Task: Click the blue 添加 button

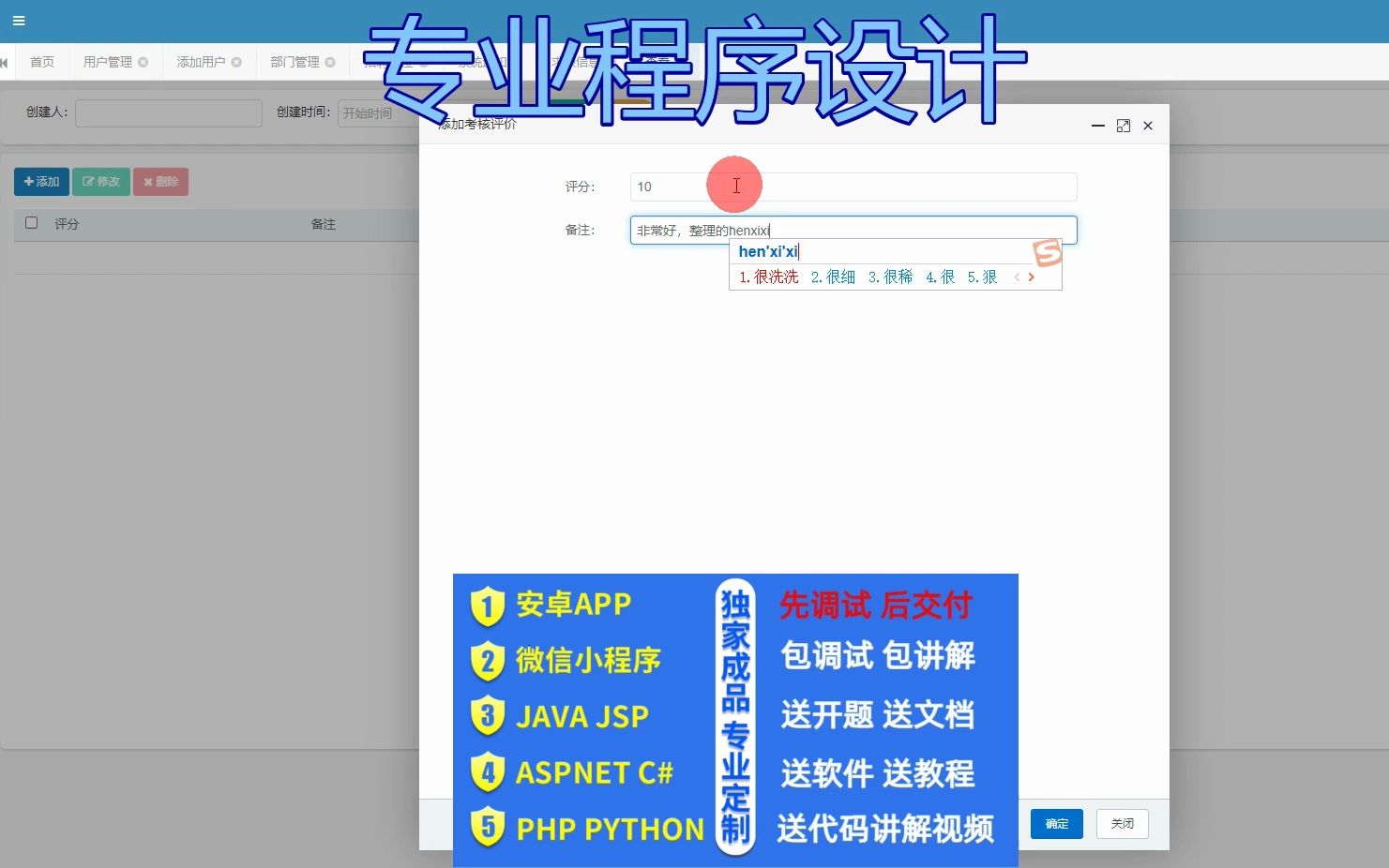Action: tap(41, 182)
